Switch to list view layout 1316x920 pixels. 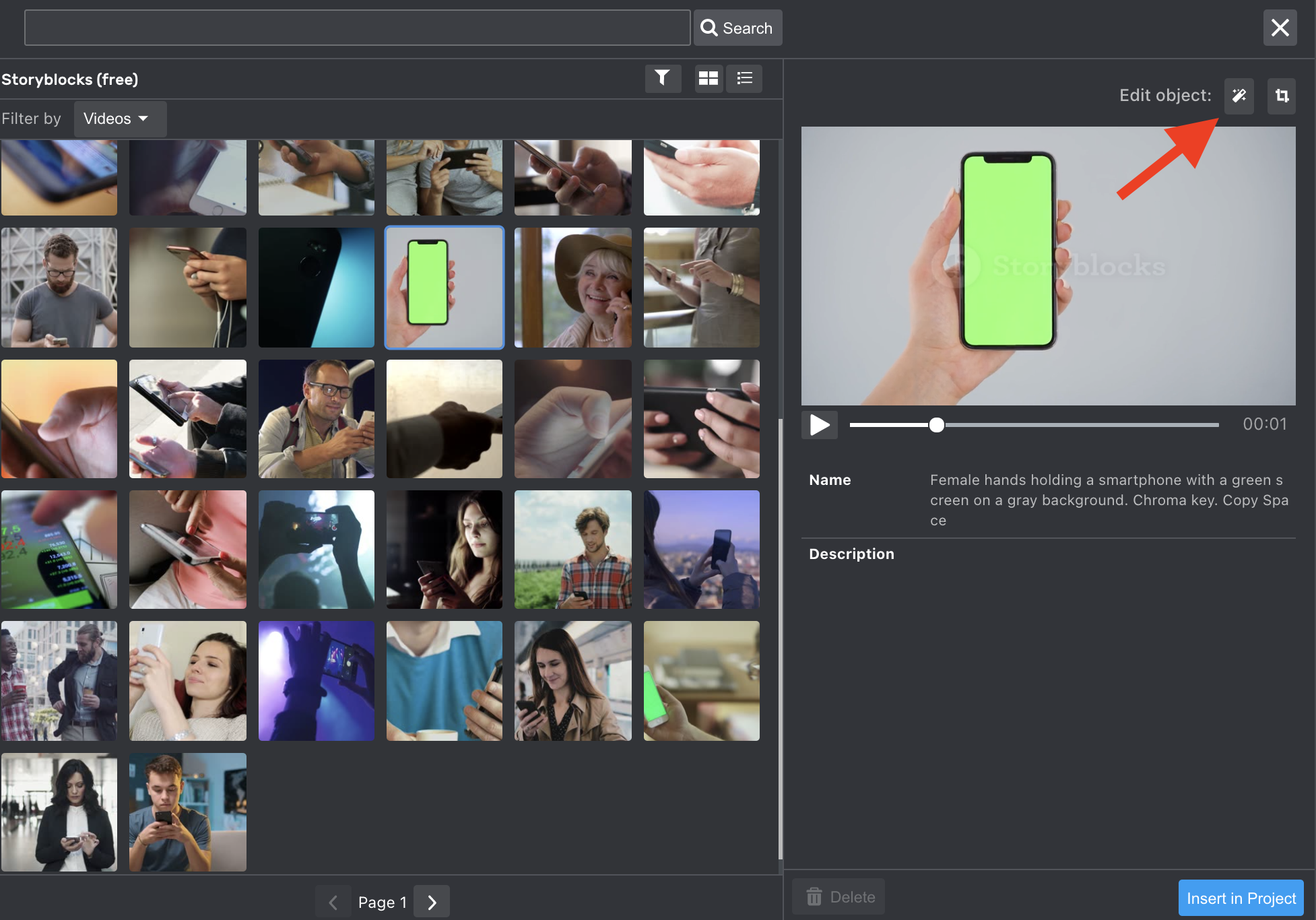coord(745,78)
